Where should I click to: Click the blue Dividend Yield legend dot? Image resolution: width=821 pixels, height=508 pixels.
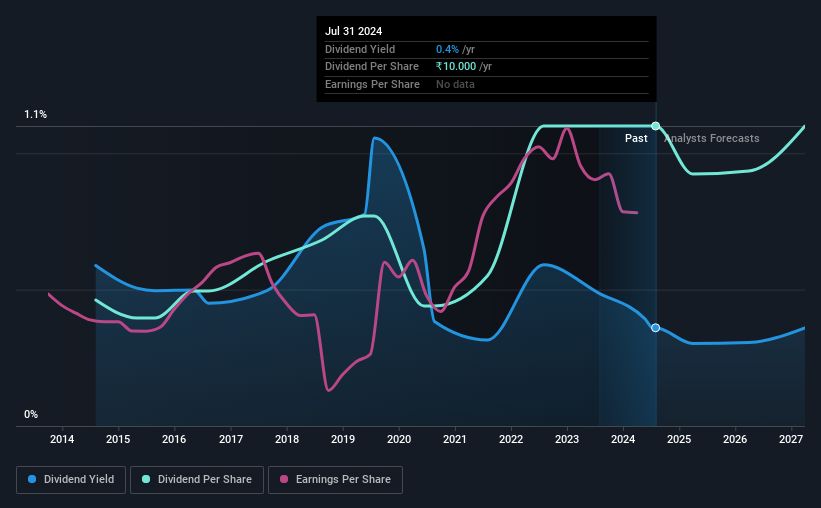[x=32, y=479]
